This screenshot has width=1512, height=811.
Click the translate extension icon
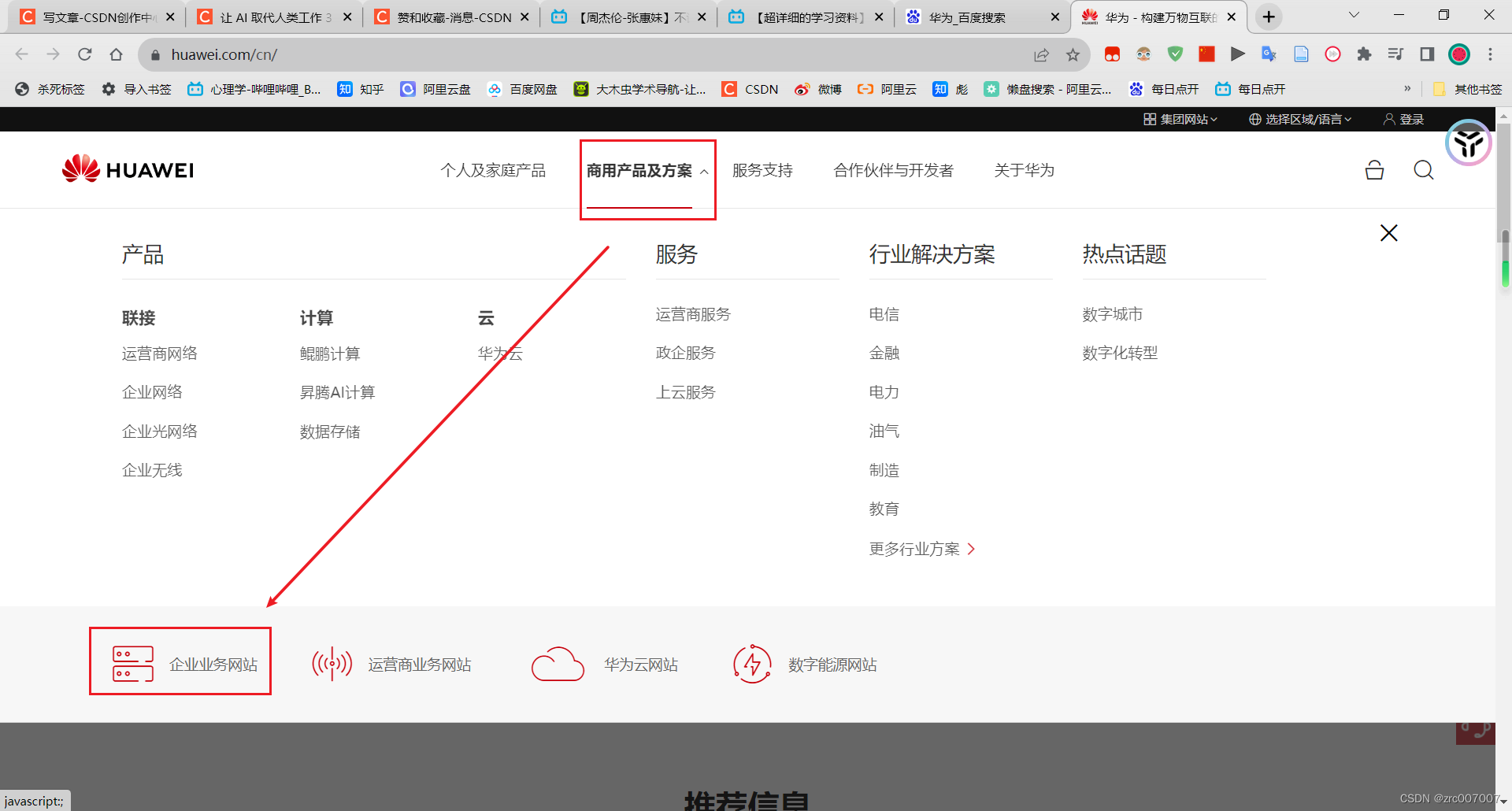point(1269,54)
